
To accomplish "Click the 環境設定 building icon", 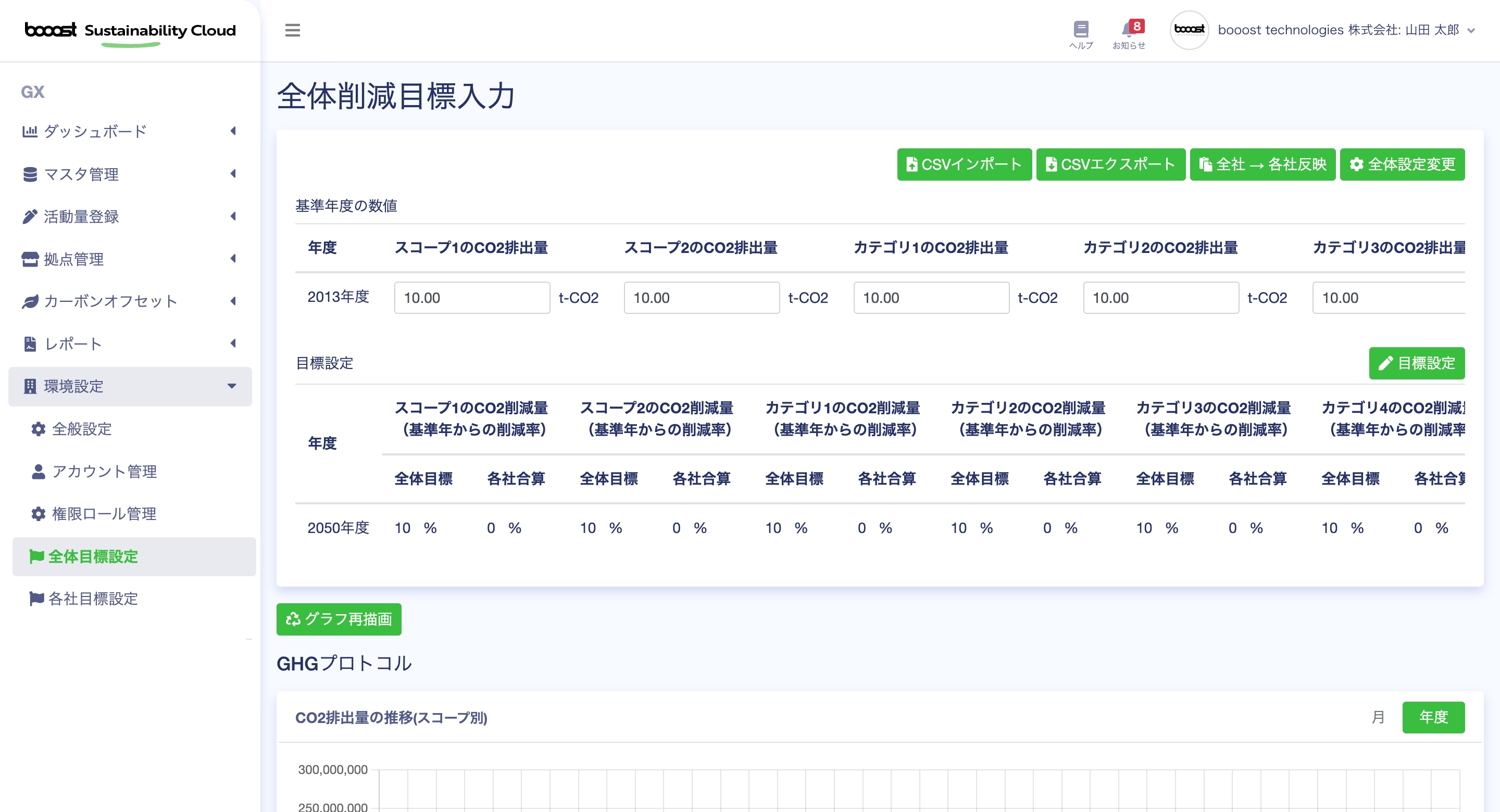I will pyautogui.click(x=30, y=387).
